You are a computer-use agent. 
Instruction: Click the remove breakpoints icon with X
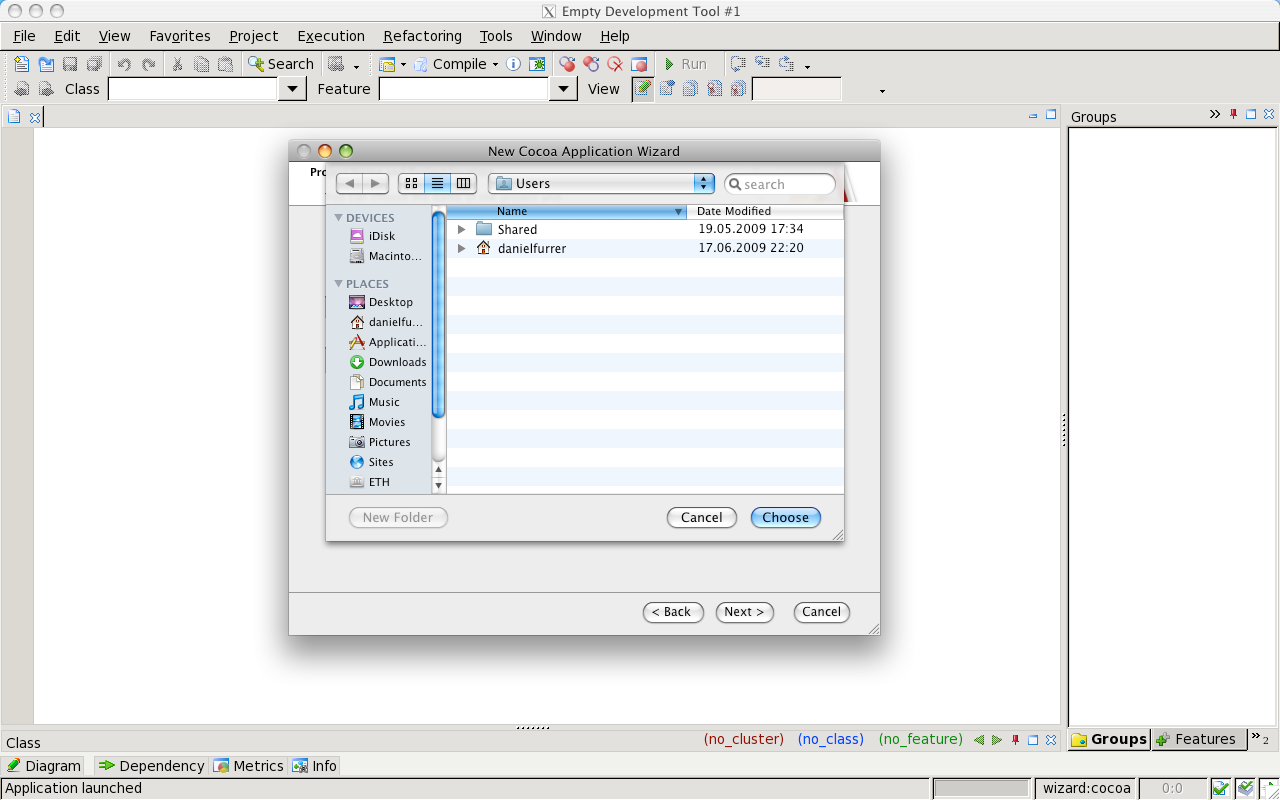pos(615,64)
